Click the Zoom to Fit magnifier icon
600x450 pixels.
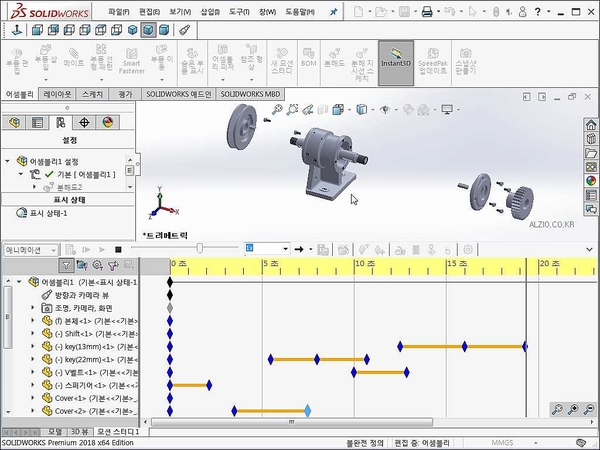click(x=277, y=110)
